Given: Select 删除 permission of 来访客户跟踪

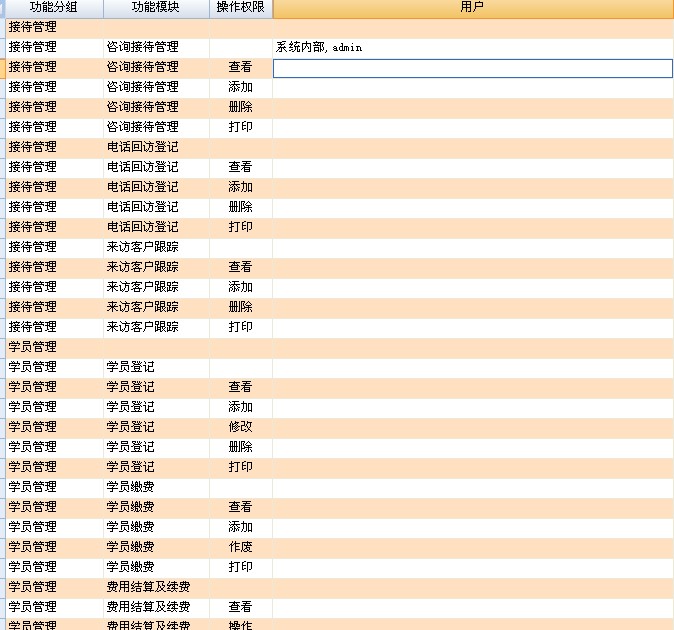Looking at the screenshot, I should click(x=241, y=307).
